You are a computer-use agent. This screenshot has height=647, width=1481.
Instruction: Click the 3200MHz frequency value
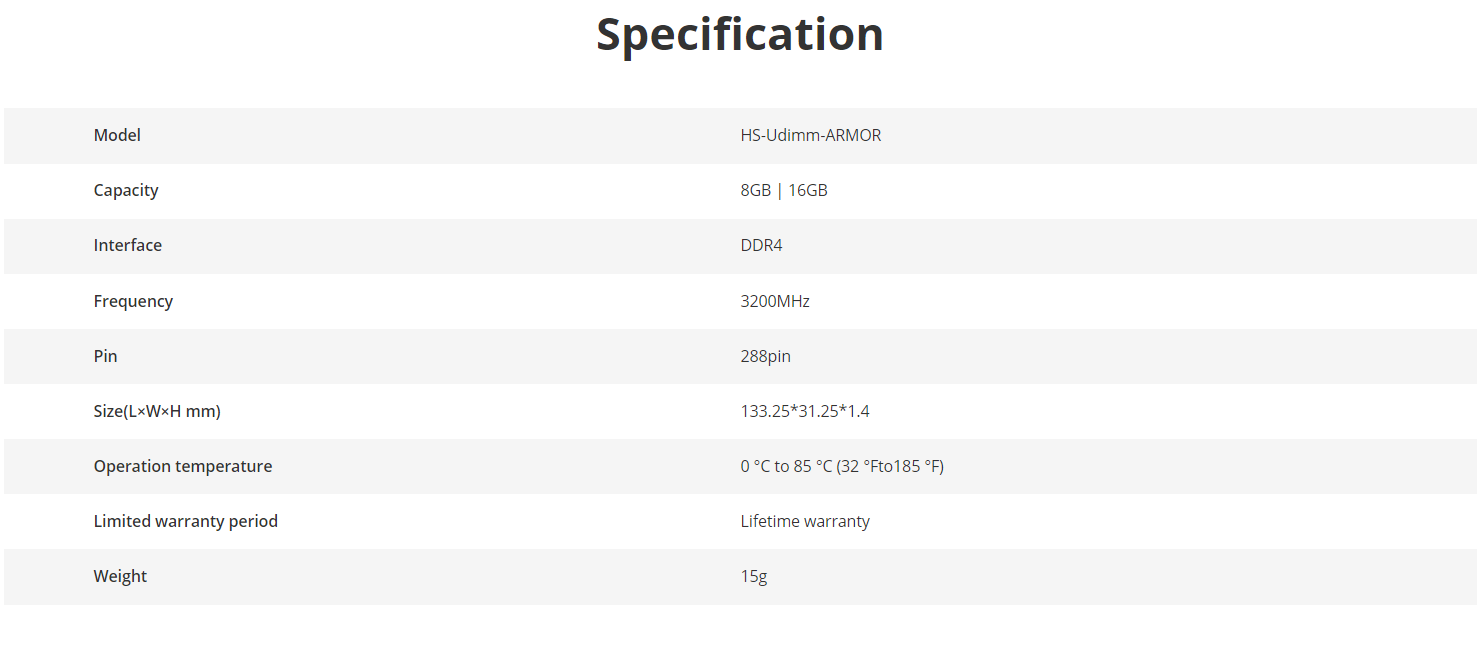(x=775, y=301)
